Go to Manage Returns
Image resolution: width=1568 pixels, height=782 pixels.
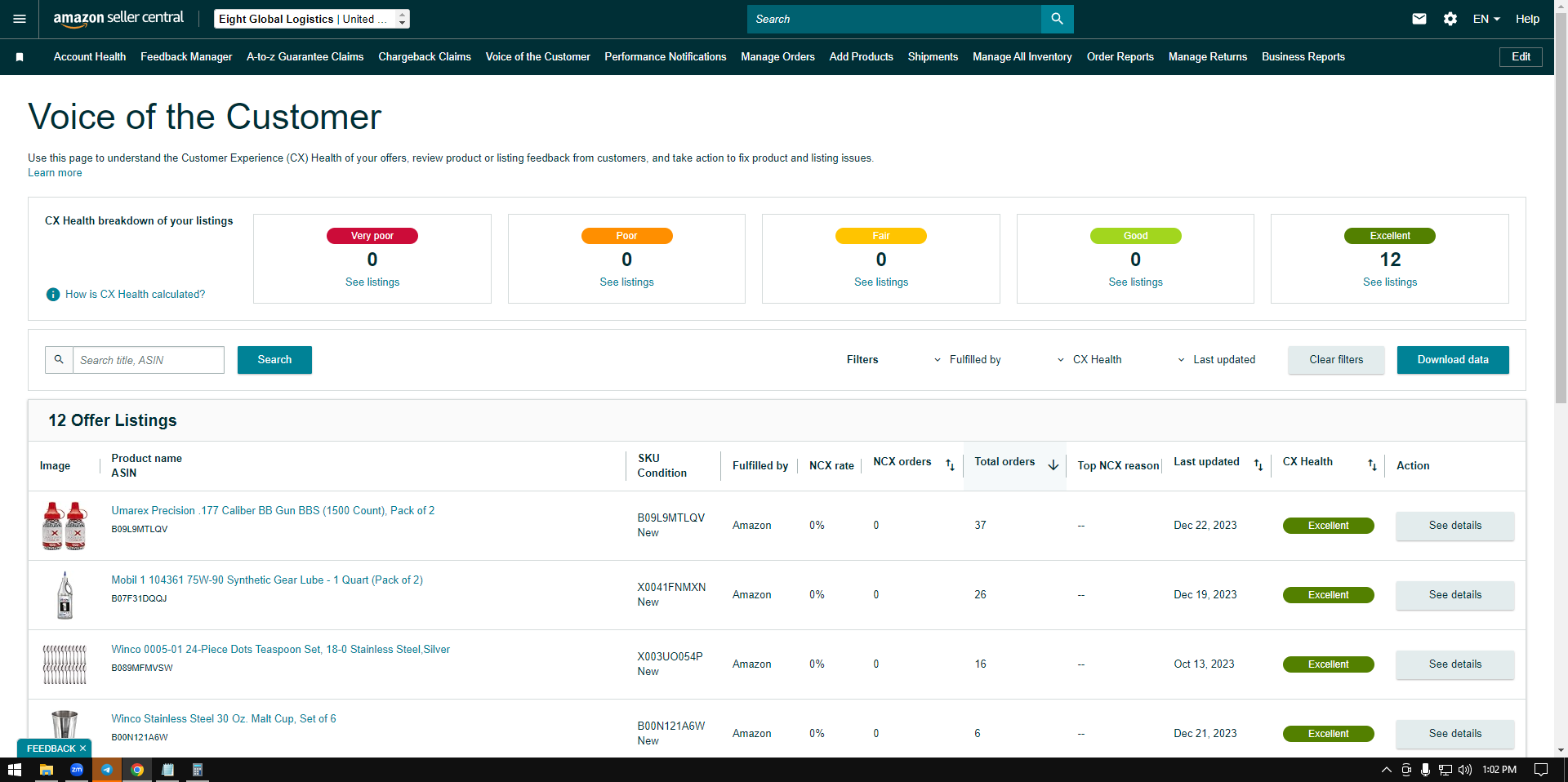[1207, 57]
